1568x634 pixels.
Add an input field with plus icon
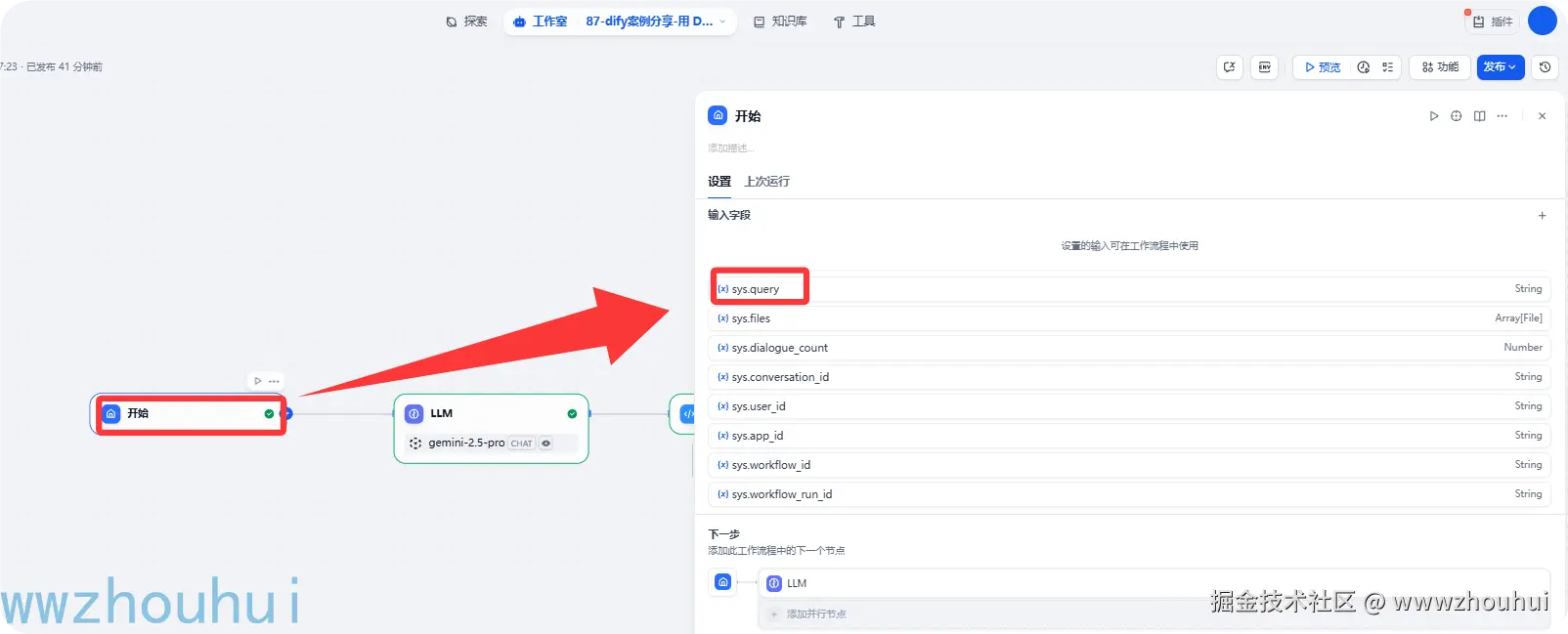(1543, 216)
